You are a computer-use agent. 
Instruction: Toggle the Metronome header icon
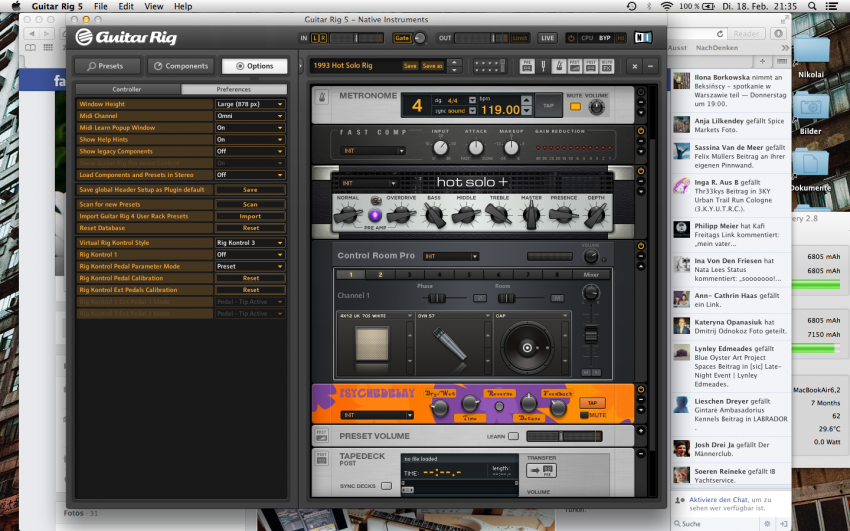[x=559, y=66]
